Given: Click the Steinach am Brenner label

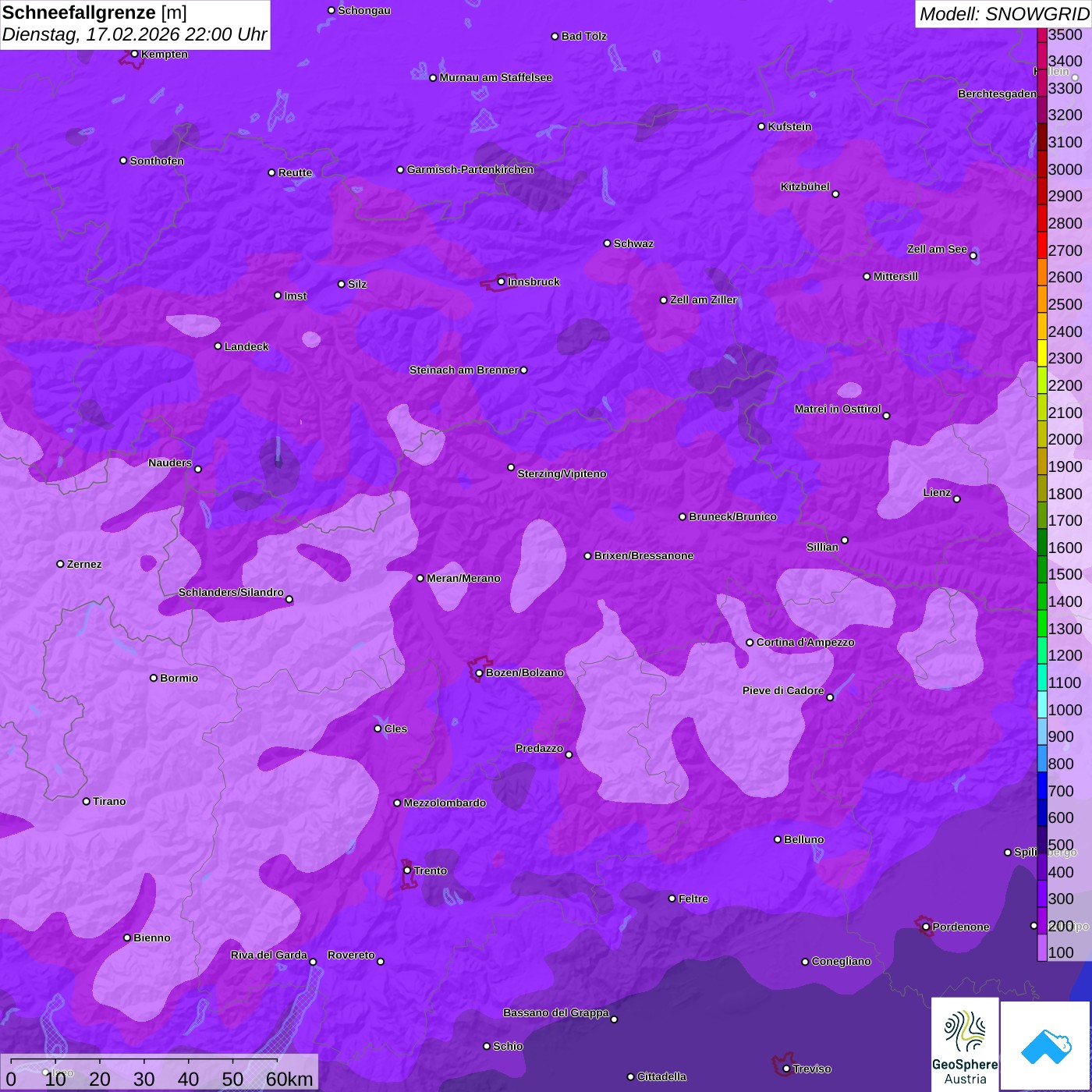Looking at the screenshot, I should pyautogui.click(x=464, y=370).
